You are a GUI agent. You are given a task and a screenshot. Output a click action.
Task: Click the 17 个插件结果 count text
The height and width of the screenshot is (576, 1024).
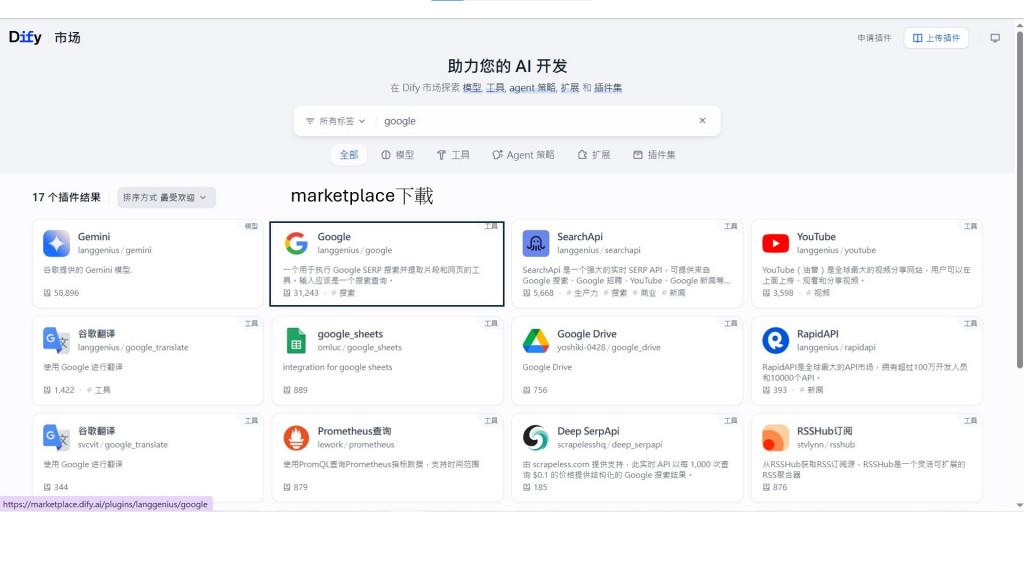click(67, 197)
